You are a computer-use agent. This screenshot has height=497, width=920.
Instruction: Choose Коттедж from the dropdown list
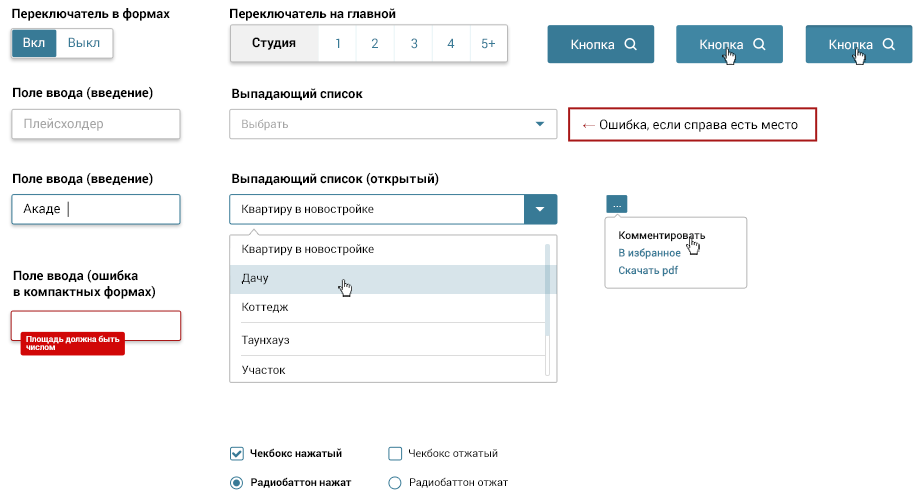click(x=387, y=307)
